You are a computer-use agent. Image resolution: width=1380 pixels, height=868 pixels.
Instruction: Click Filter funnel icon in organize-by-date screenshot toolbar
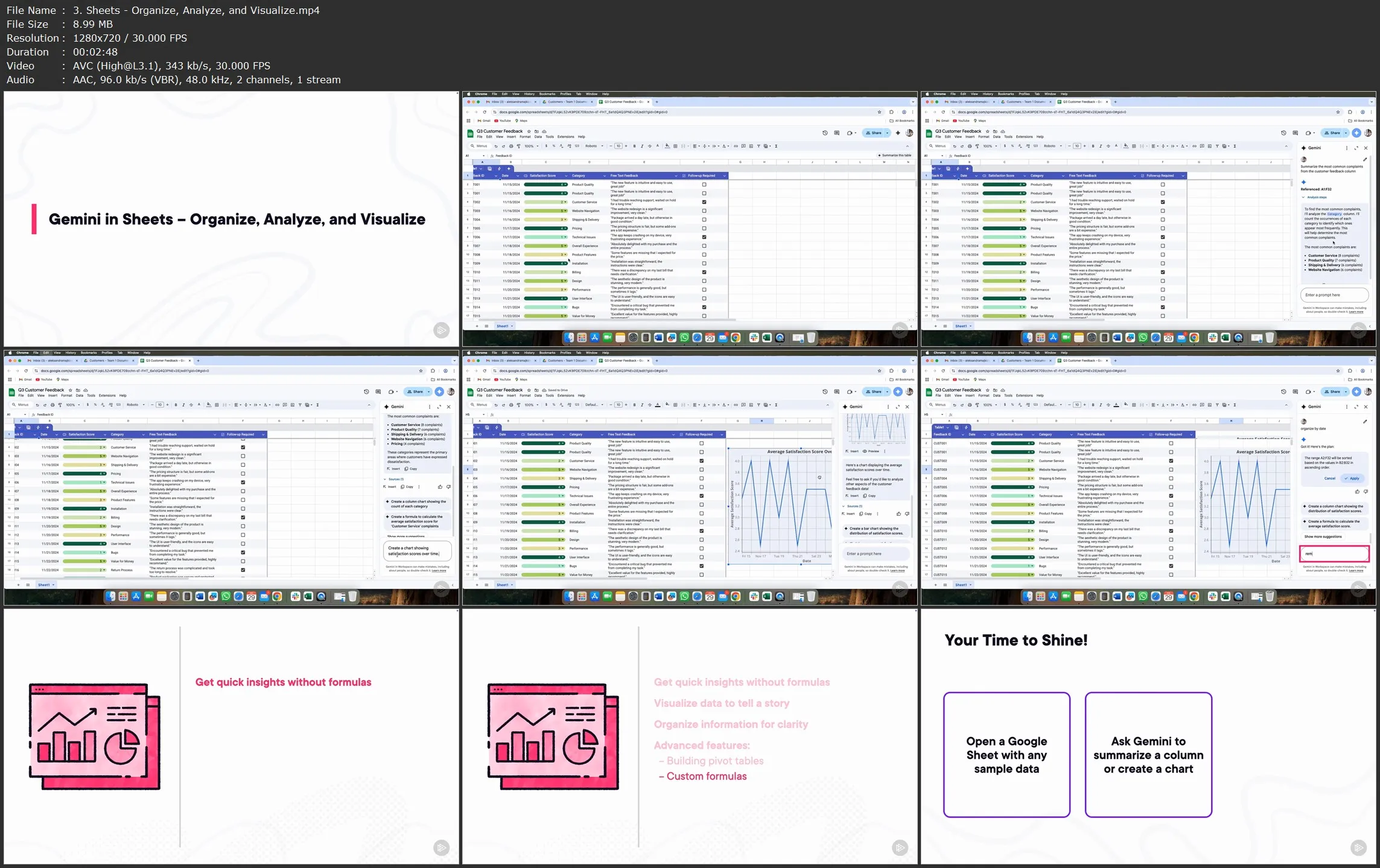[1217, 405]
